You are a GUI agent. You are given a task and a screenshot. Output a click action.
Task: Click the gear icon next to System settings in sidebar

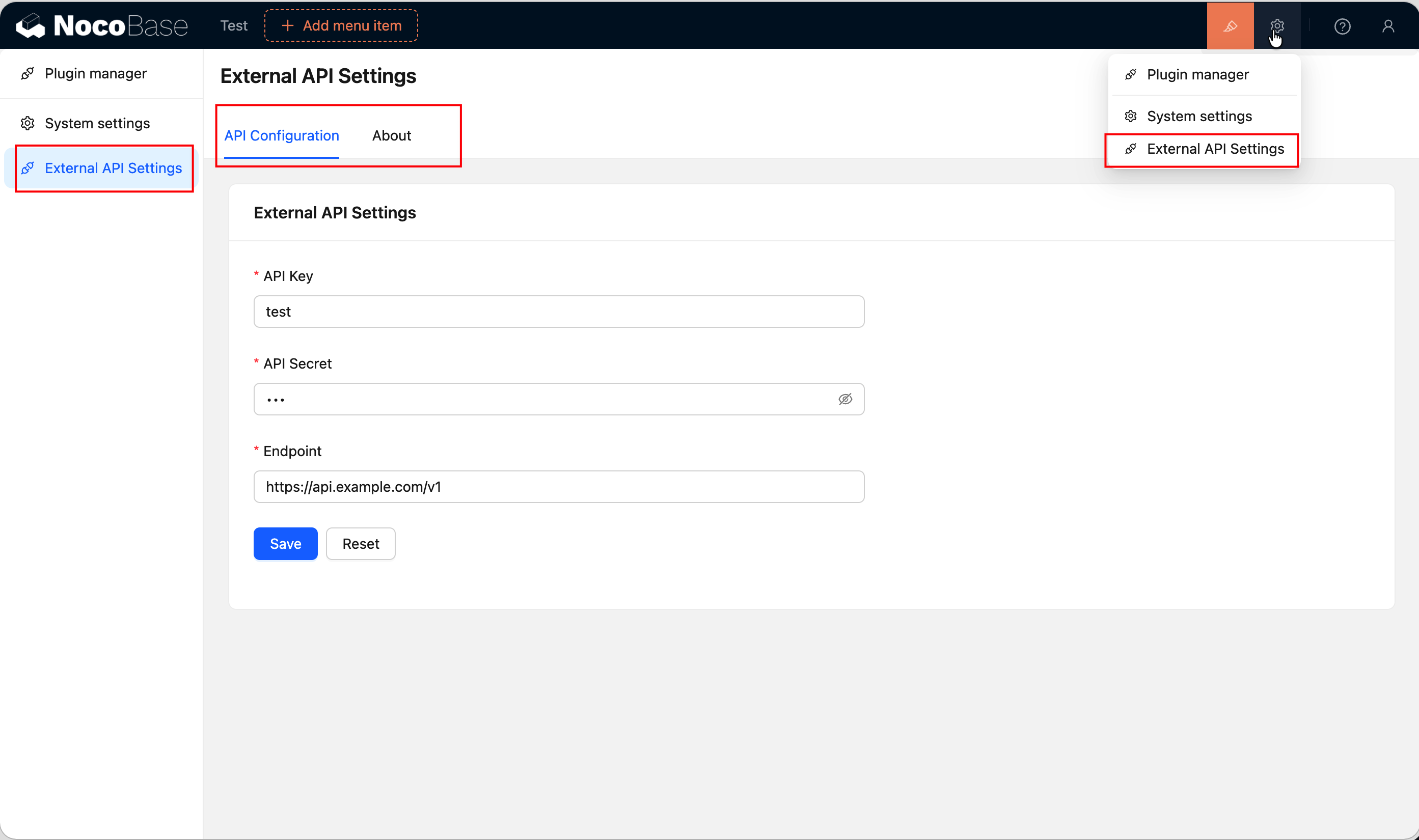(27, 123)
